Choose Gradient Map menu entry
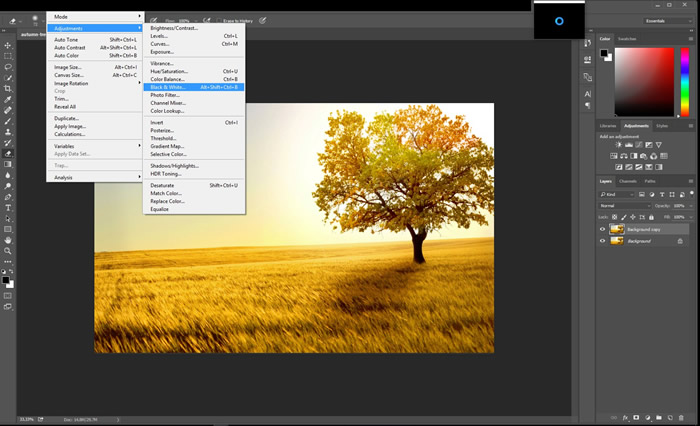Image resolution: width=700 pixels, height=426 pixels. 194,146
